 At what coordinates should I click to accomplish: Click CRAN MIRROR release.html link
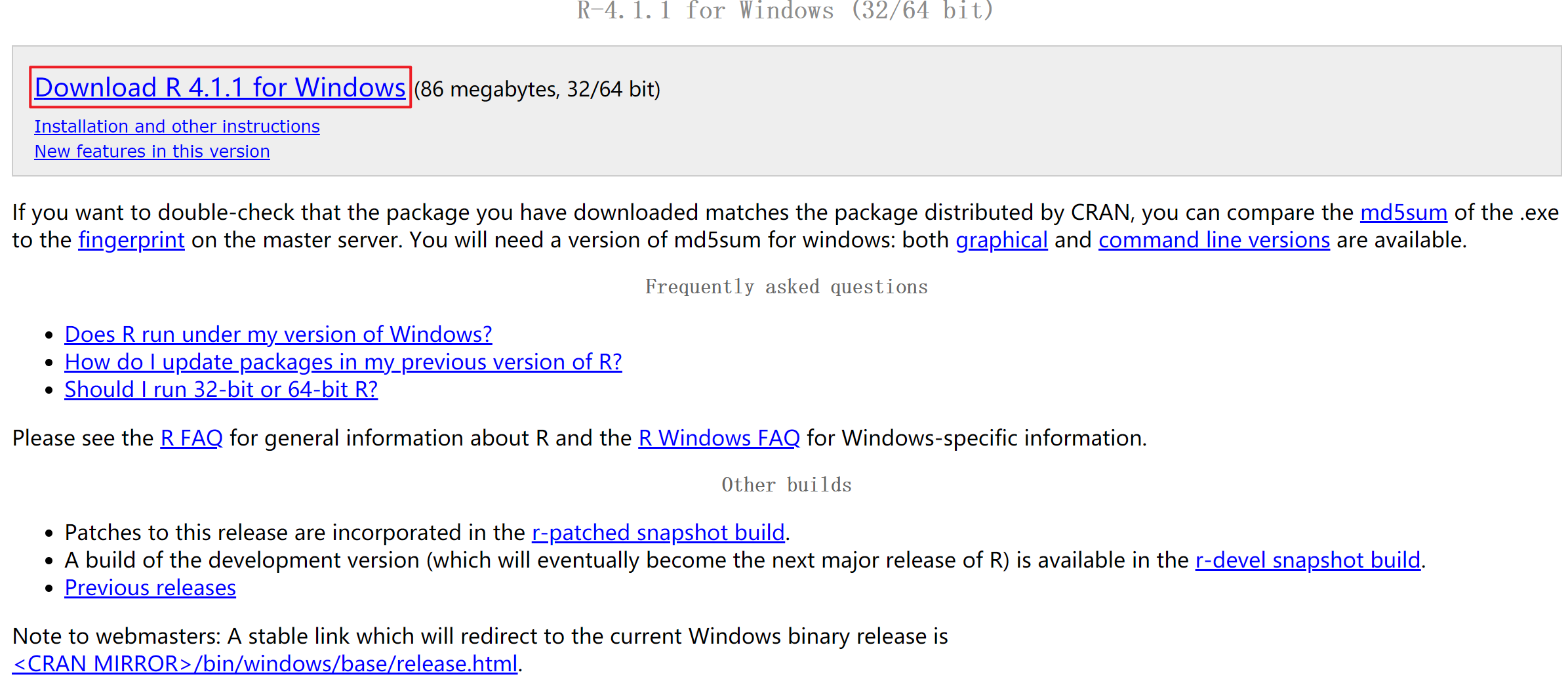(265, 664)
